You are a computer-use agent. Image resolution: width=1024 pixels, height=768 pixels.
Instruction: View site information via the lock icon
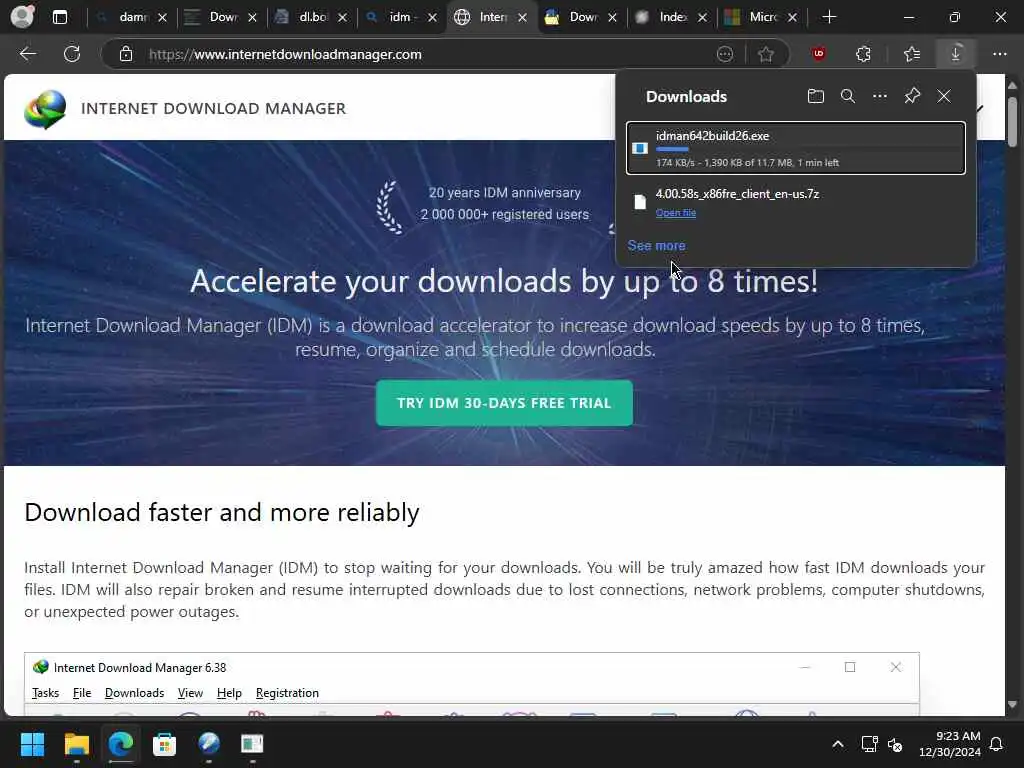coord(125,54)
